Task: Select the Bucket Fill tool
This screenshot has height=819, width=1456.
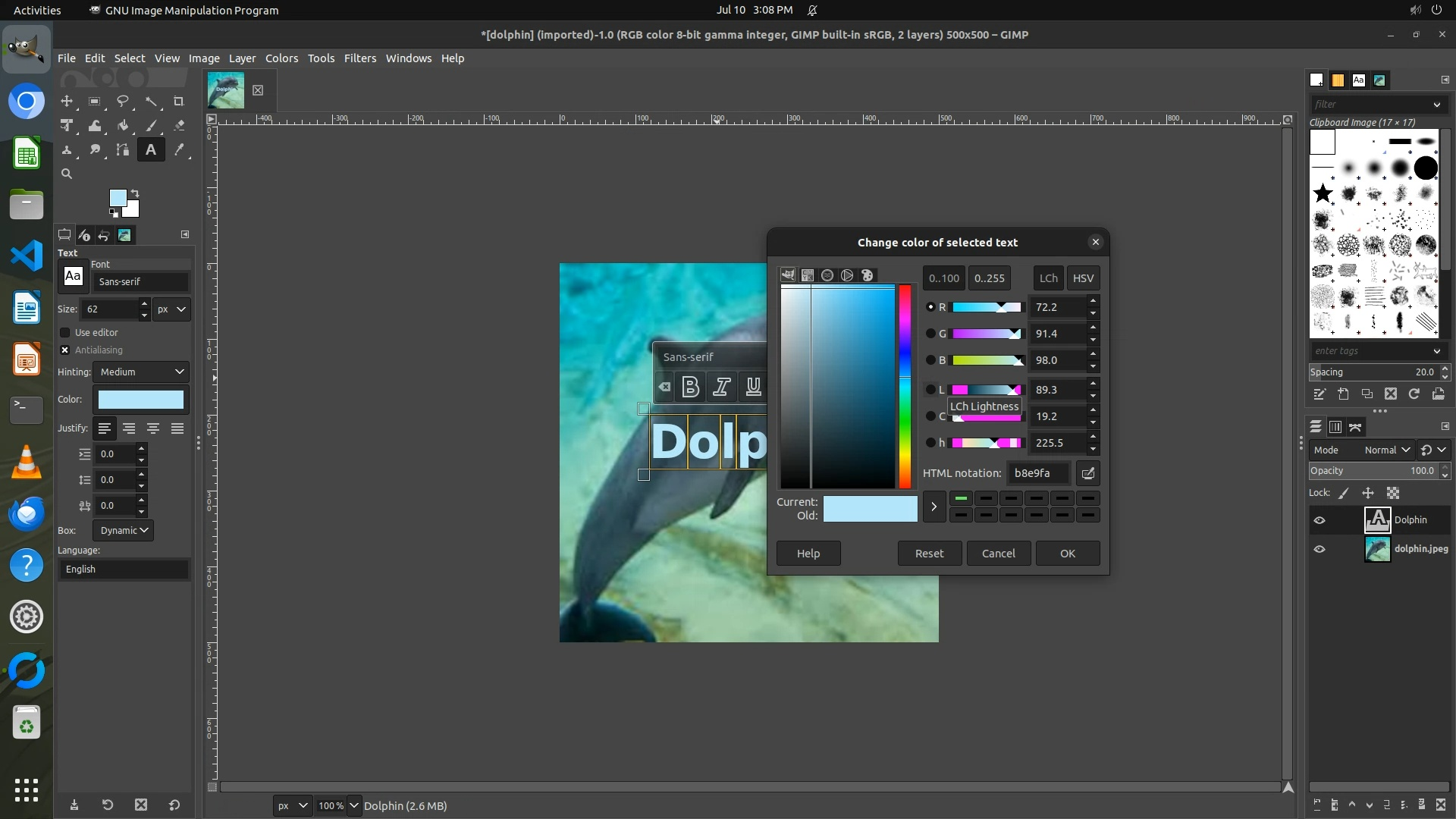Action: [123, 126]
